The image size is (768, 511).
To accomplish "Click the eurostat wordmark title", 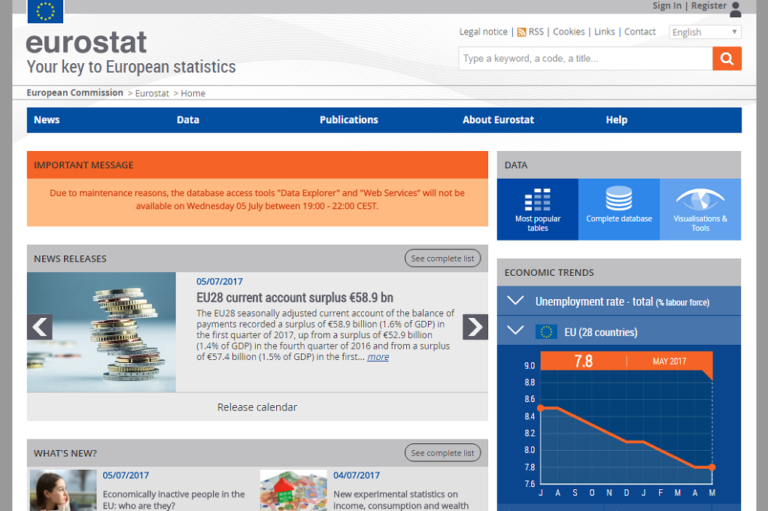I will [86, 42].
